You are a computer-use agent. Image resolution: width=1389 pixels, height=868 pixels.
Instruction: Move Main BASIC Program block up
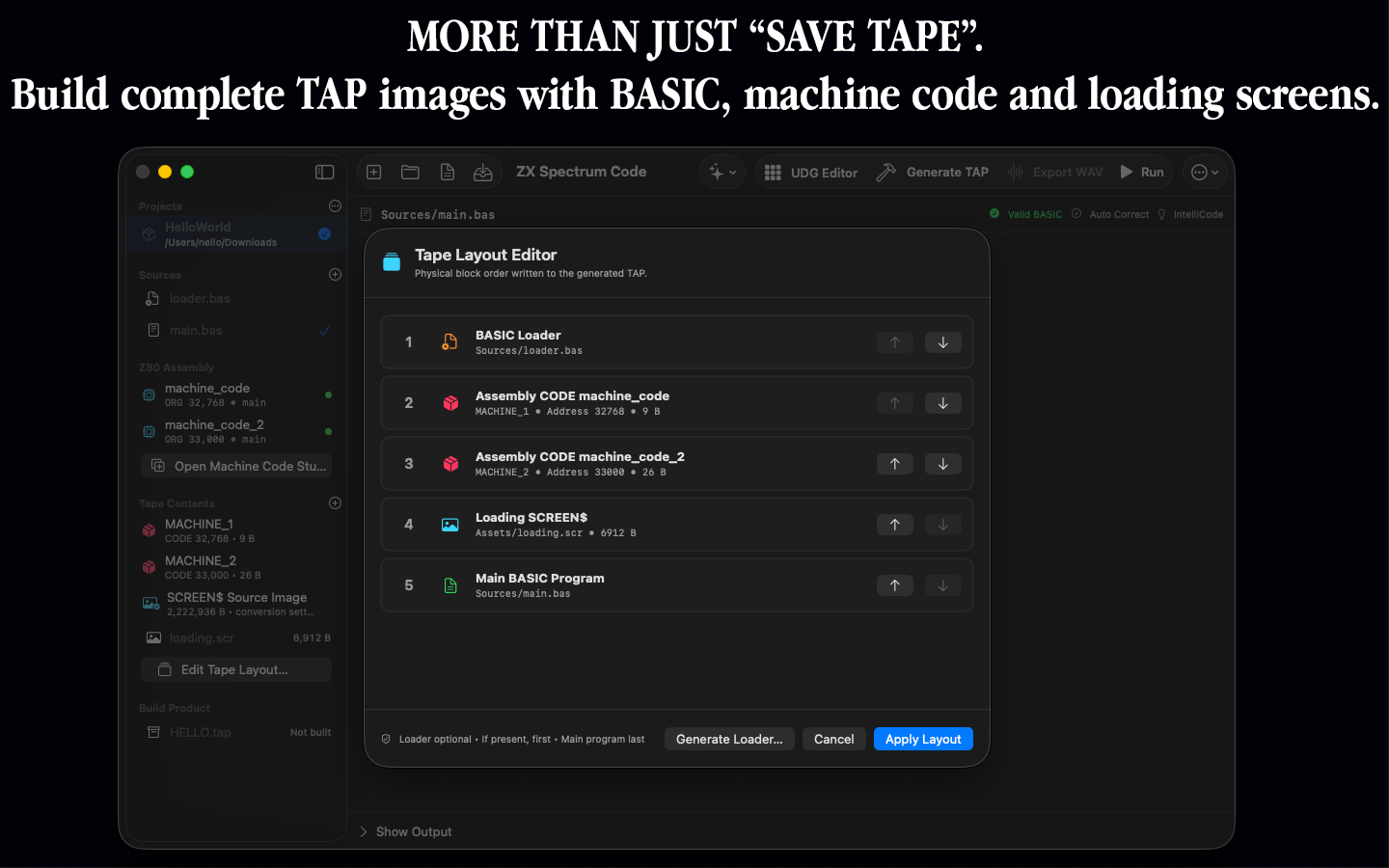[894, 585]
